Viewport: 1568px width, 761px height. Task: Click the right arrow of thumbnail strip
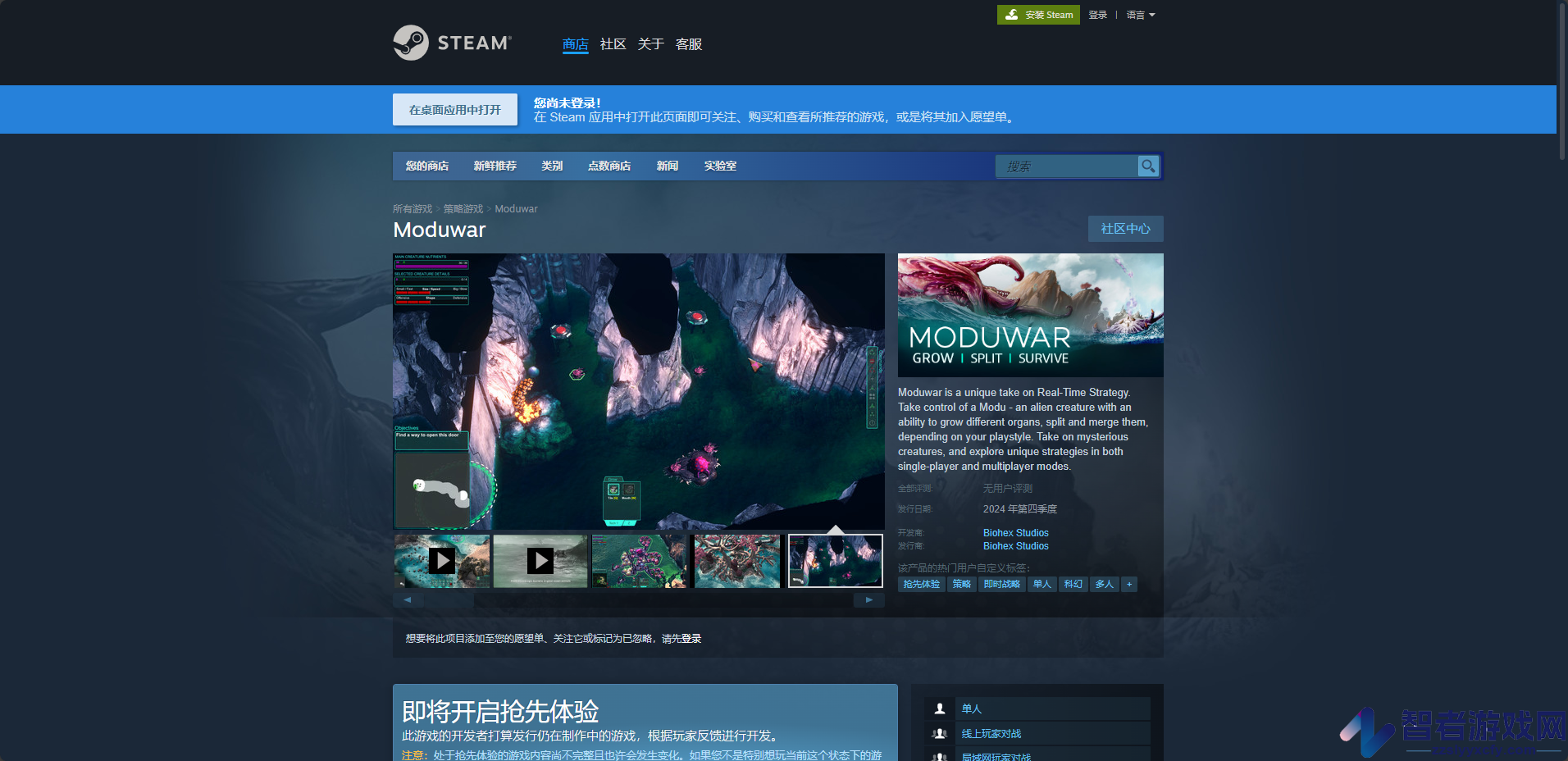[869, 600]
